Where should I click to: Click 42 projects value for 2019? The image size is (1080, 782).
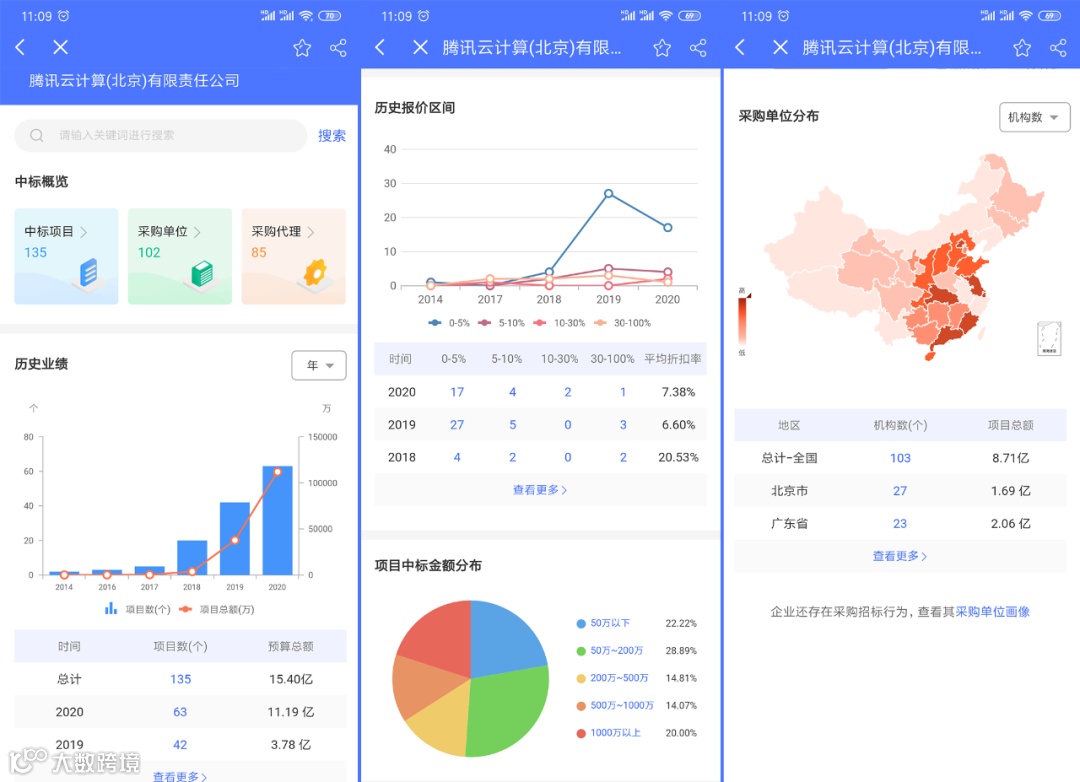tap(180, 745)
